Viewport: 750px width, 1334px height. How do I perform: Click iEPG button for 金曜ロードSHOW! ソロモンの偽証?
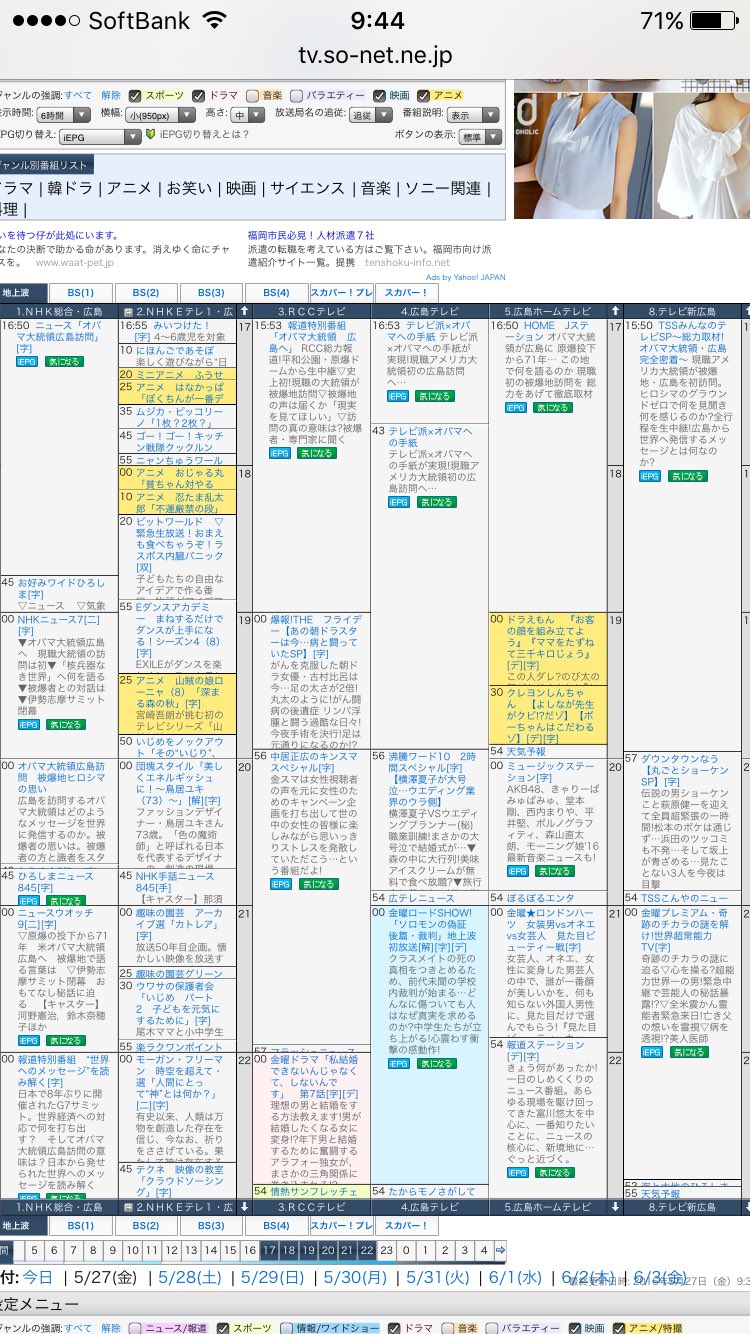398,1063
